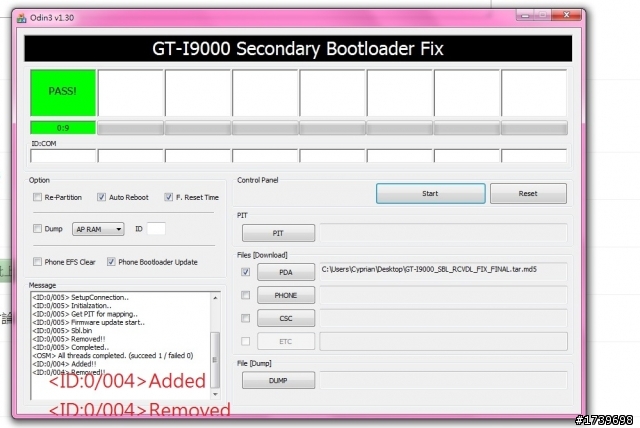Uncheck Phone Bootloader Update

(111, 262)
